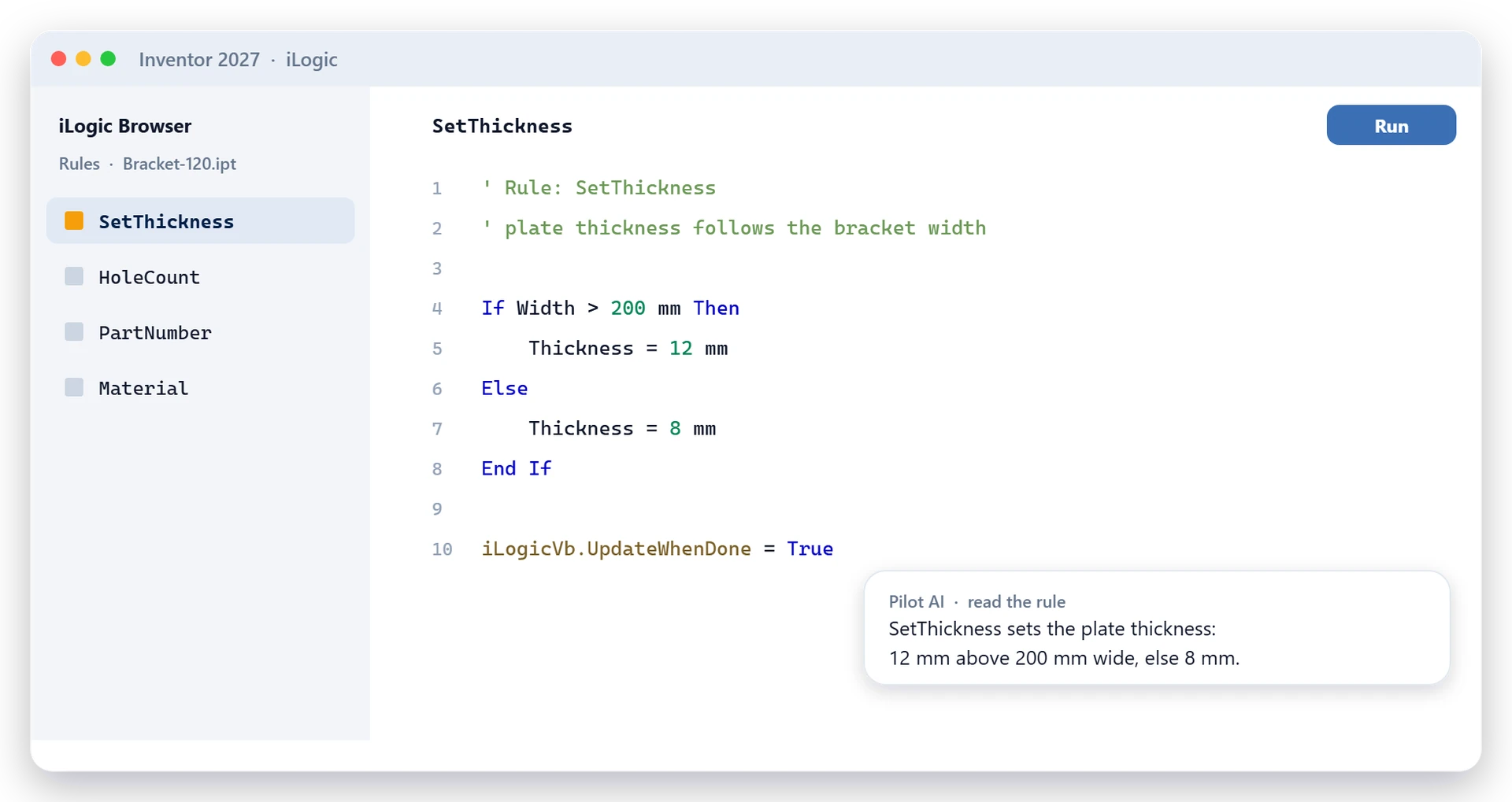
Task: Click the SetThickness editor title
Action: pyautogui.click(x=502, y=126)
